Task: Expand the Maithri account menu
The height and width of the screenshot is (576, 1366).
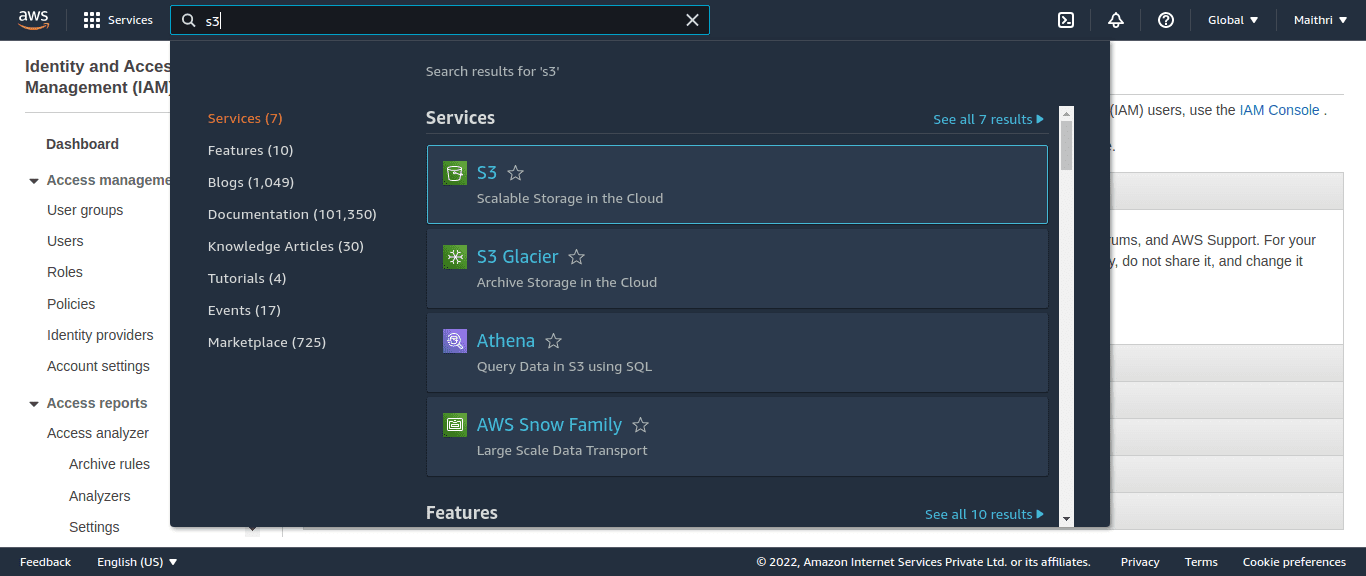Action: (1320, 20)
